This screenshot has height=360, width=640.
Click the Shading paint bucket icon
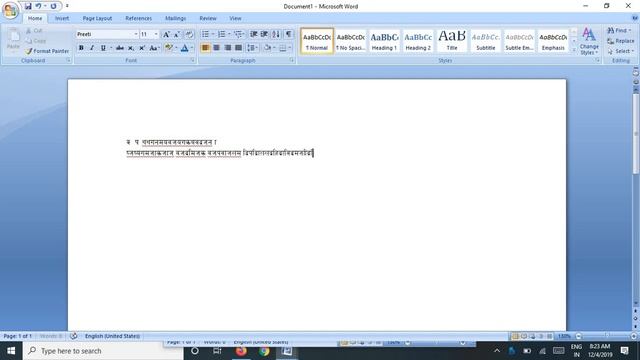click(x=267, y=48)
